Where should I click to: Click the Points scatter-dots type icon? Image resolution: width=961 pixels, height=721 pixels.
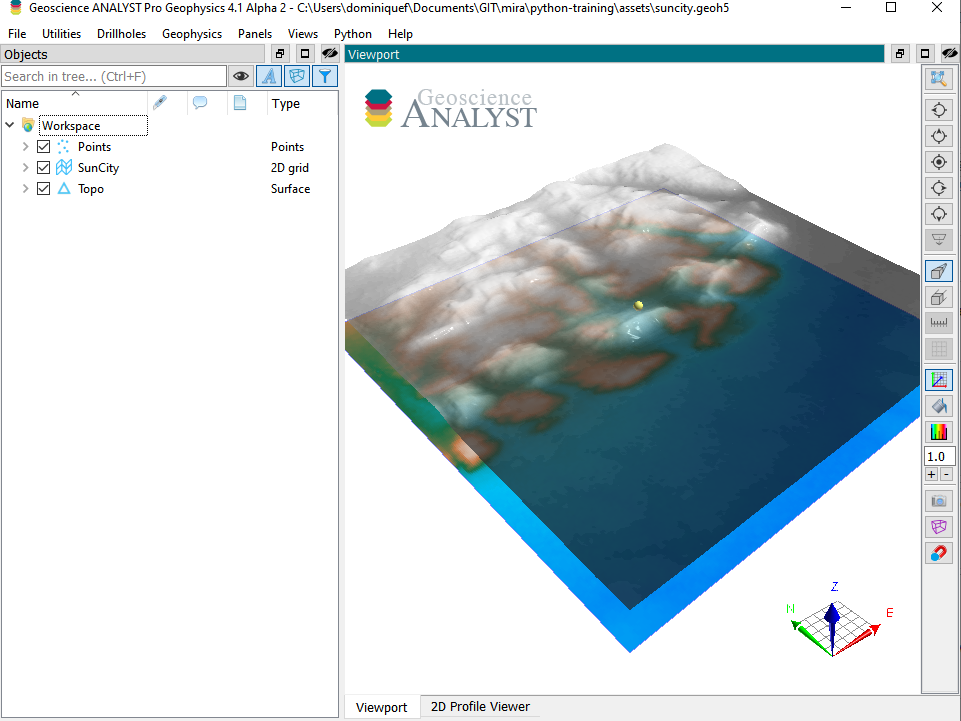(64, 147)
